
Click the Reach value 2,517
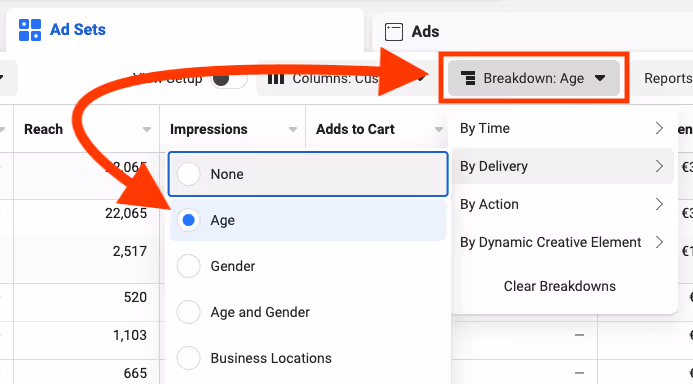129,251
